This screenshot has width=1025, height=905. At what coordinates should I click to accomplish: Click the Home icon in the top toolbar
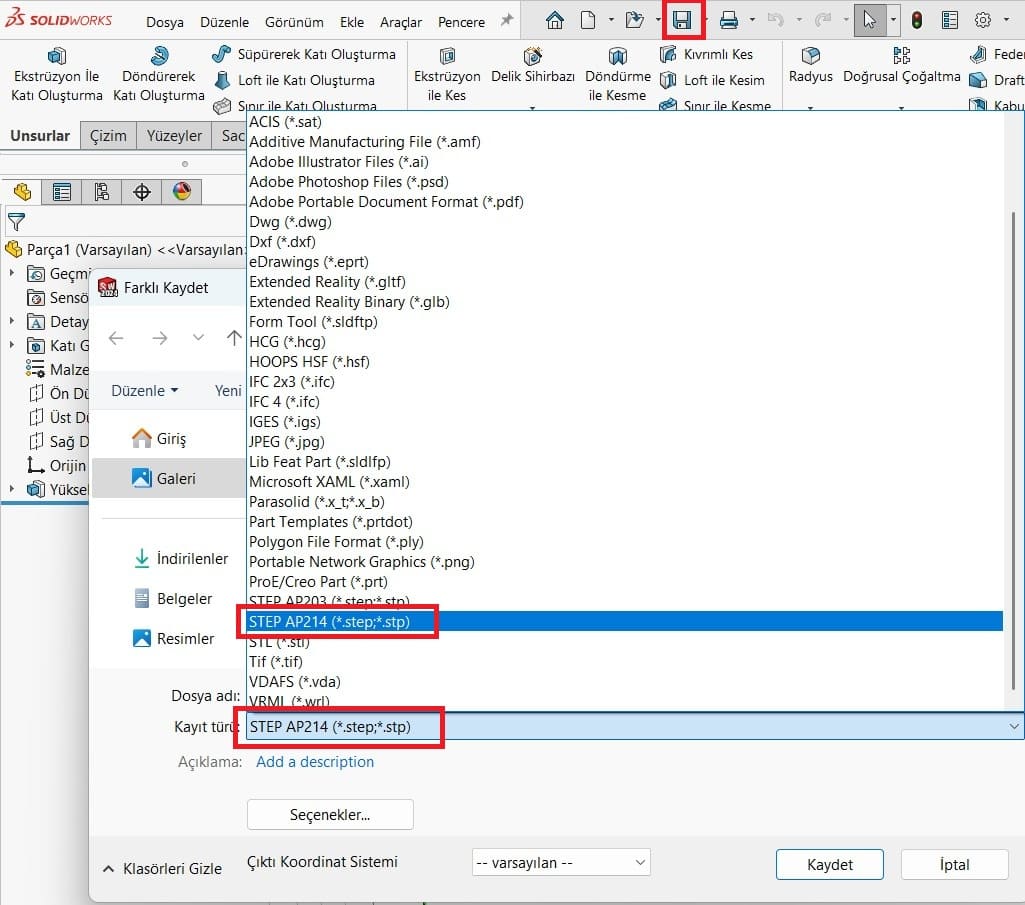(554, 20)
